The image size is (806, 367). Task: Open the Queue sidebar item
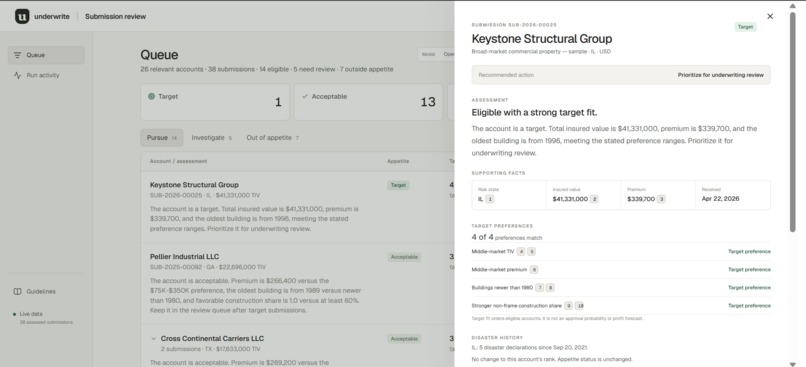tap(46, 55)
